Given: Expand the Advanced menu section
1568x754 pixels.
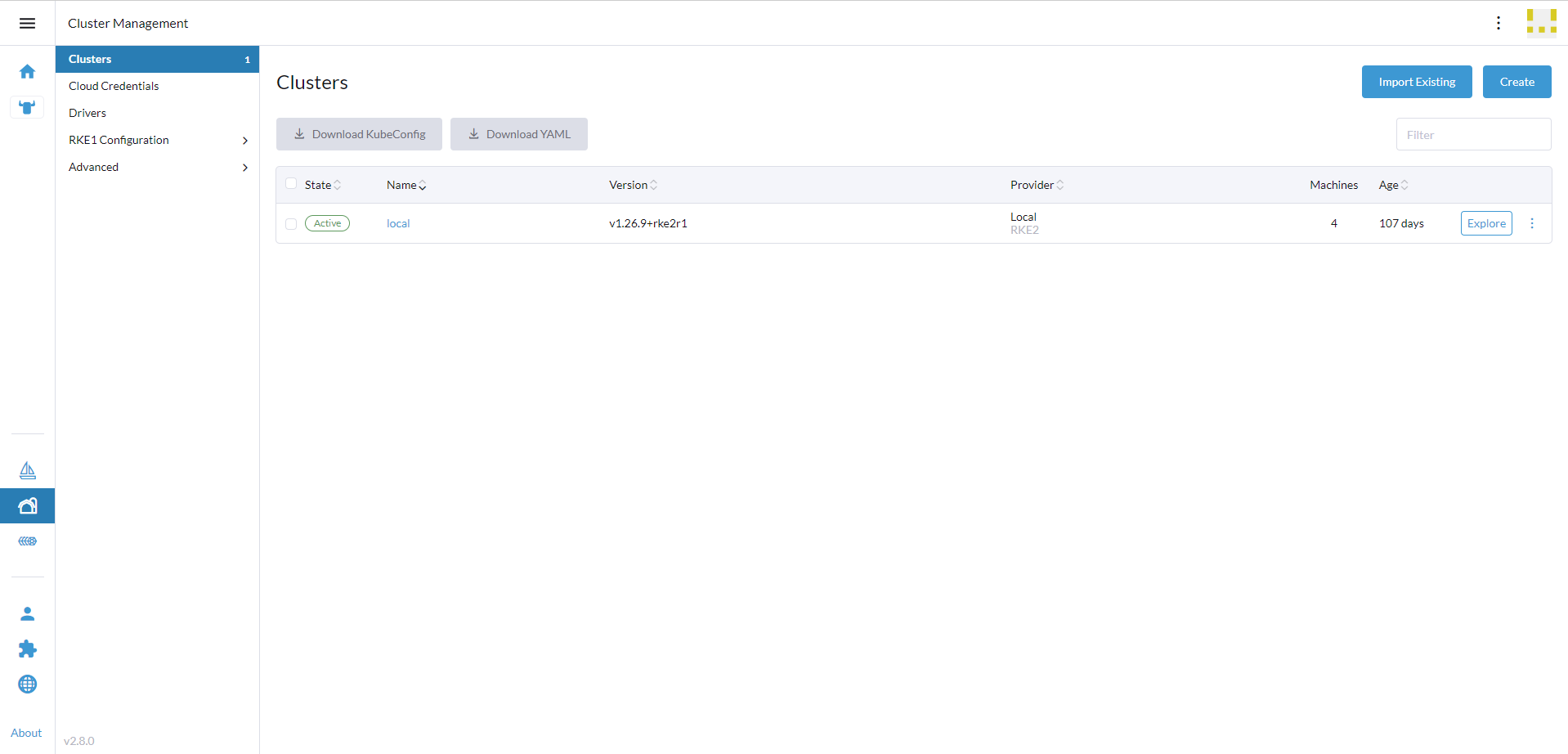Looking at the screenshot, I should click(x=157, y=167).
